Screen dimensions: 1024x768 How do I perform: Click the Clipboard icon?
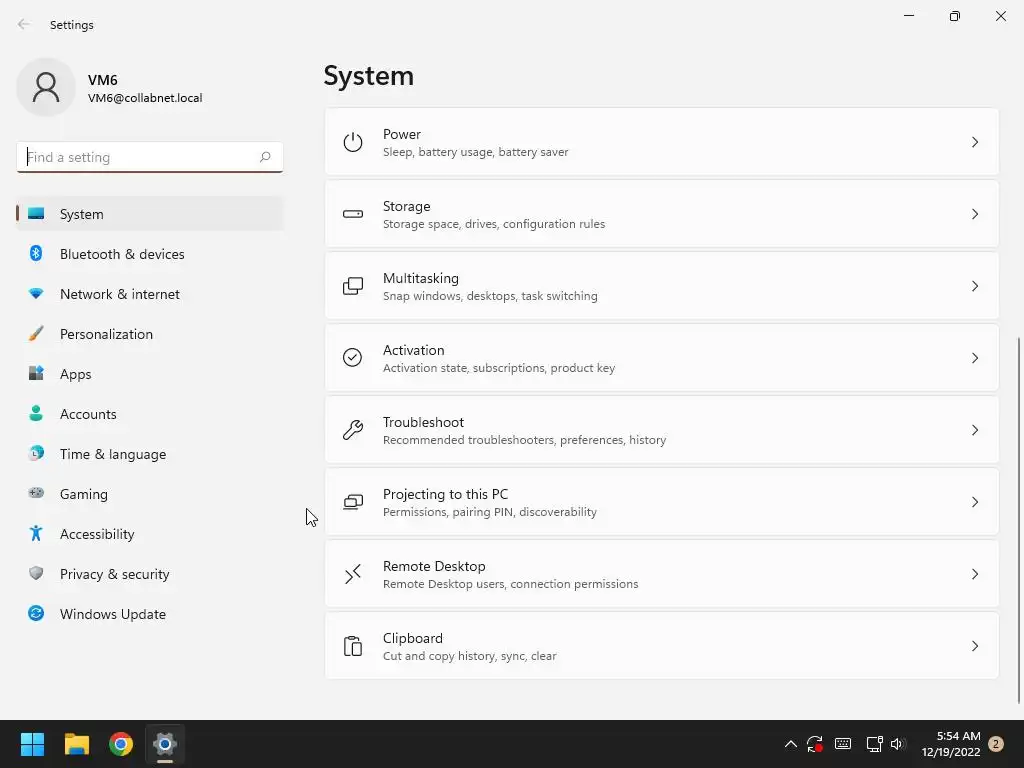pos(353,646)
